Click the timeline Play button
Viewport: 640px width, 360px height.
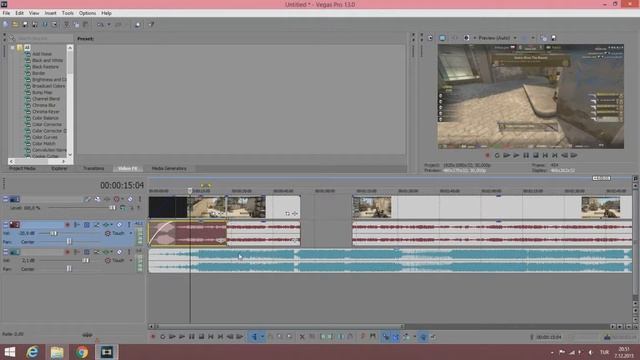coord(182,337)
